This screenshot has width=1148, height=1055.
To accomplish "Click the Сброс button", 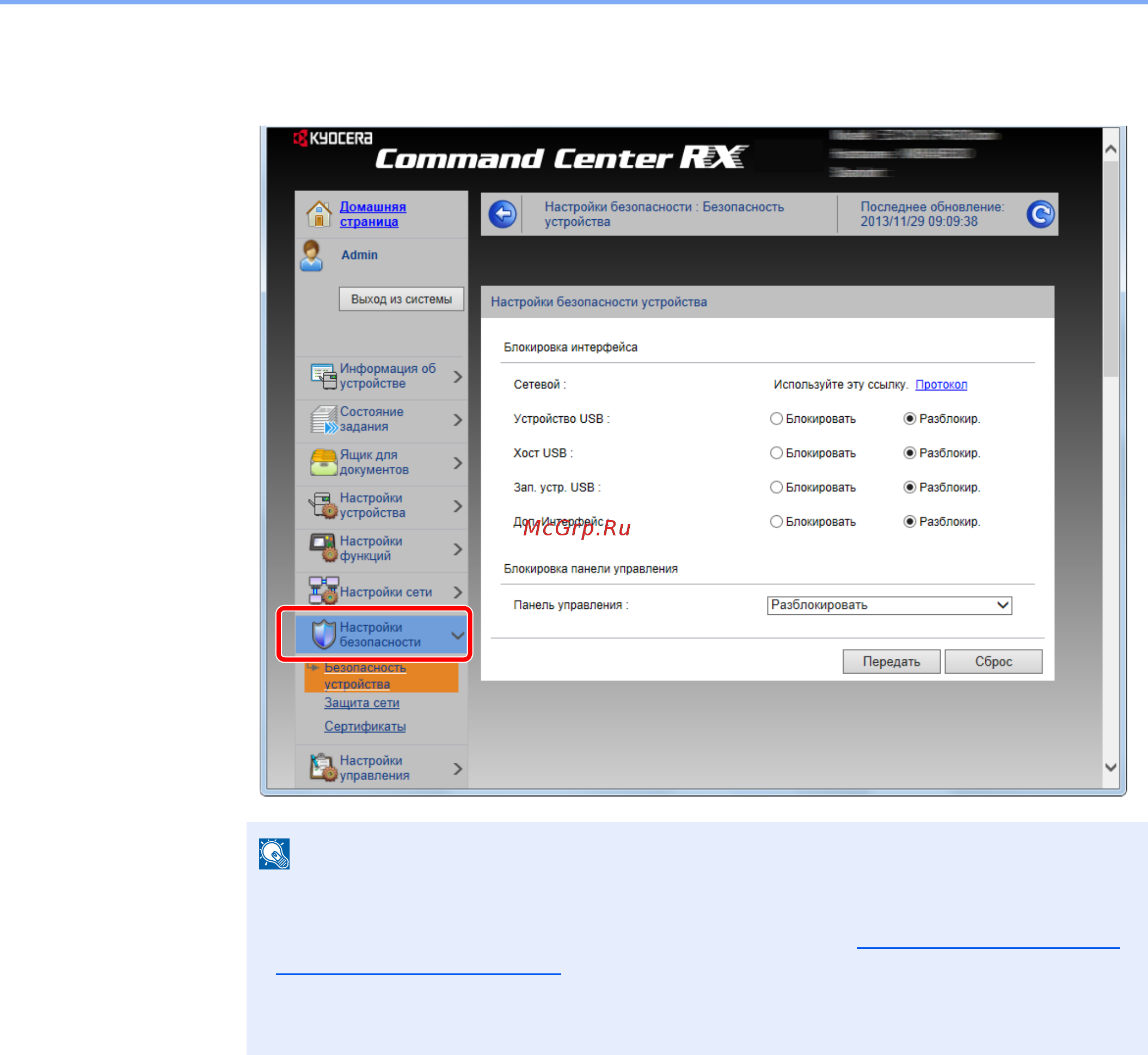I will pos(993,662).
